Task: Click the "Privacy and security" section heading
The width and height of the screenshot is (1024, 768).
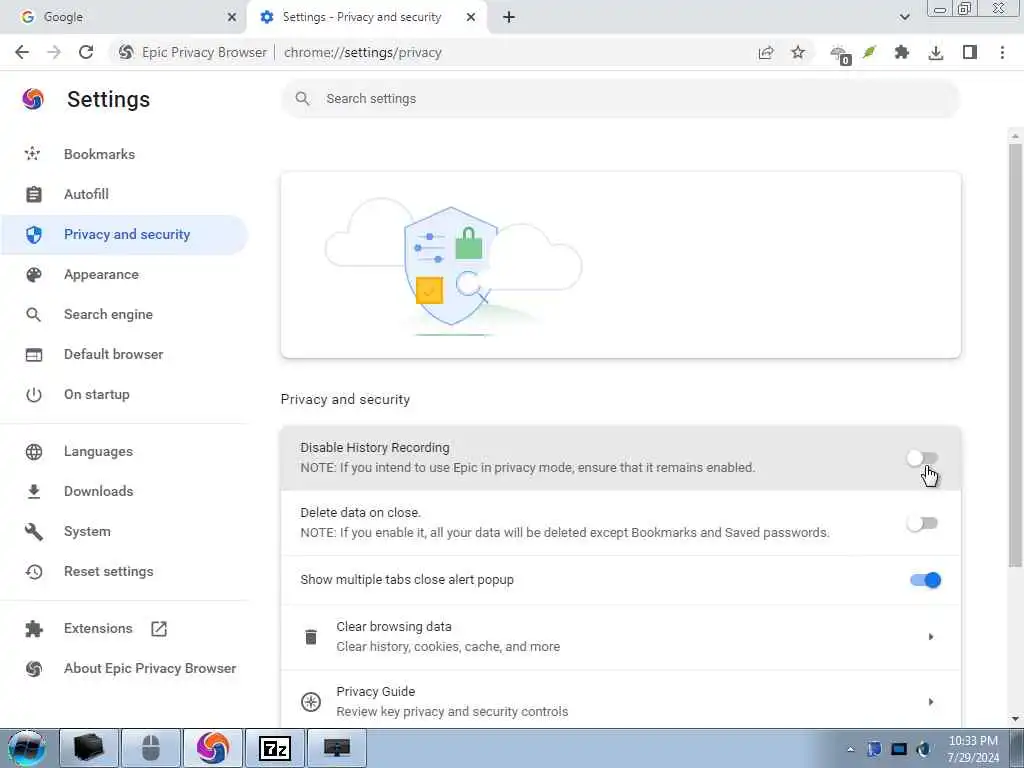Action: pyautogui.click(x=345, y=399)
